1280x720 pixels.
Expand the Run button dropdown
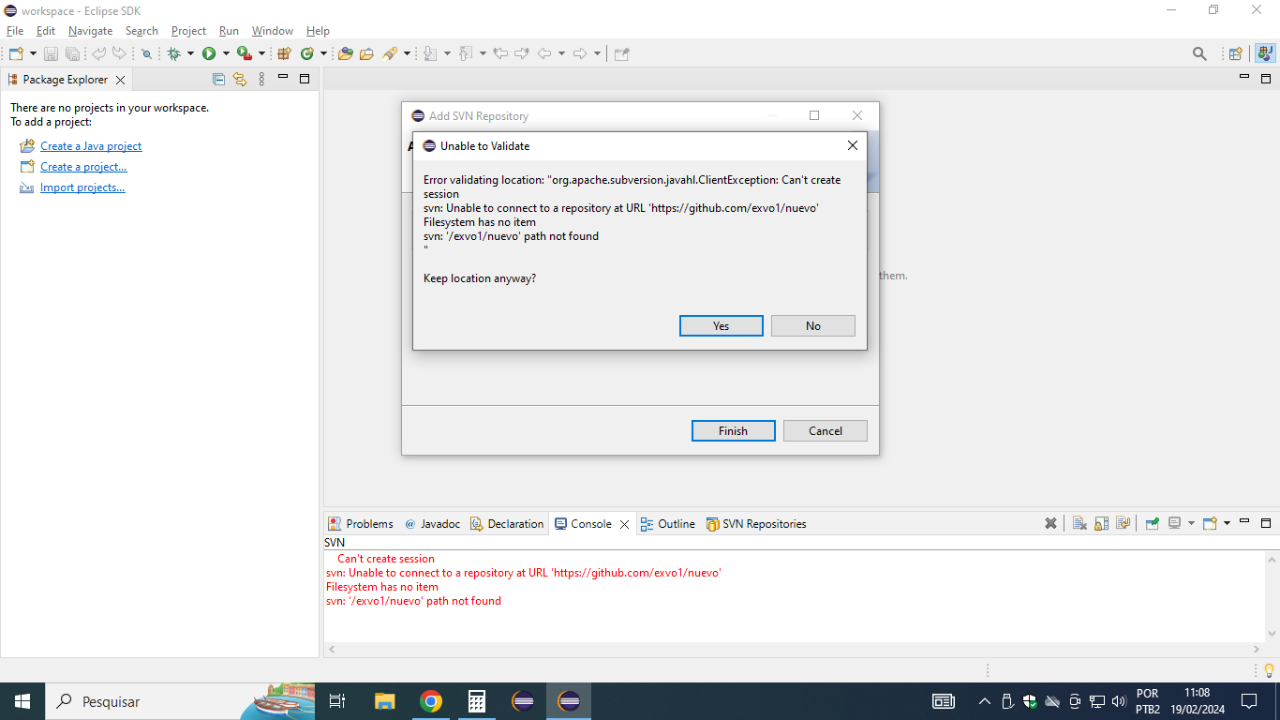point(226,53)
